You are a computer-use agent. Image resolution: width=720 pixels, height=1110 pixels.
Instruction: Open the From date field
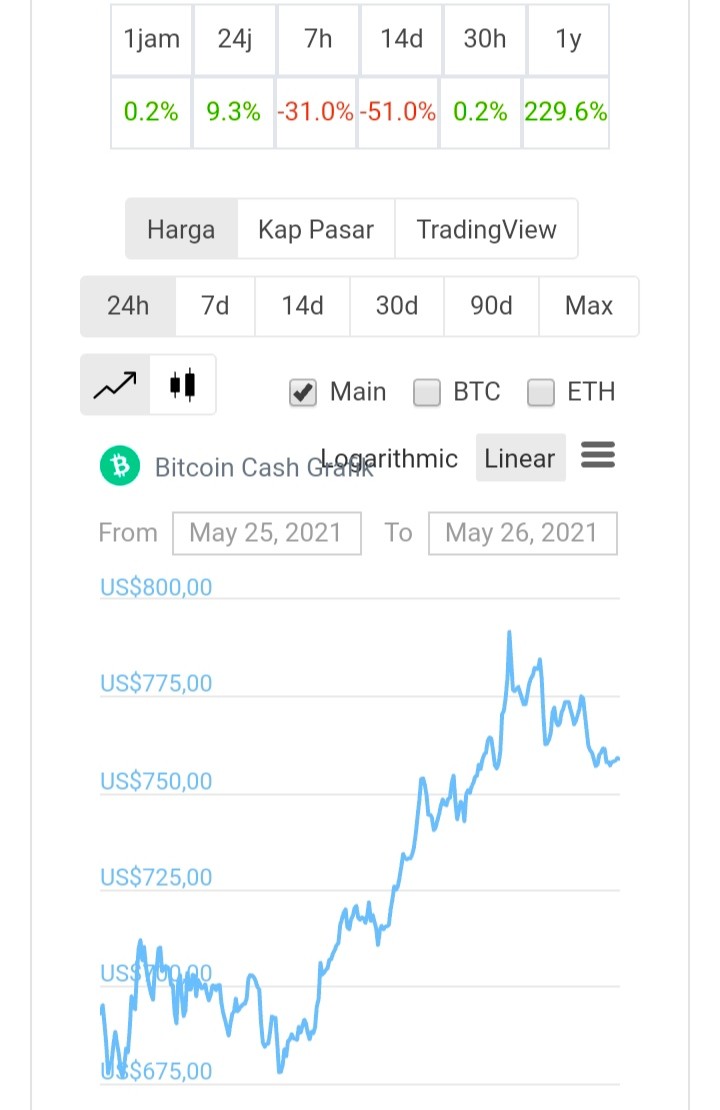[x=267, y=533]
